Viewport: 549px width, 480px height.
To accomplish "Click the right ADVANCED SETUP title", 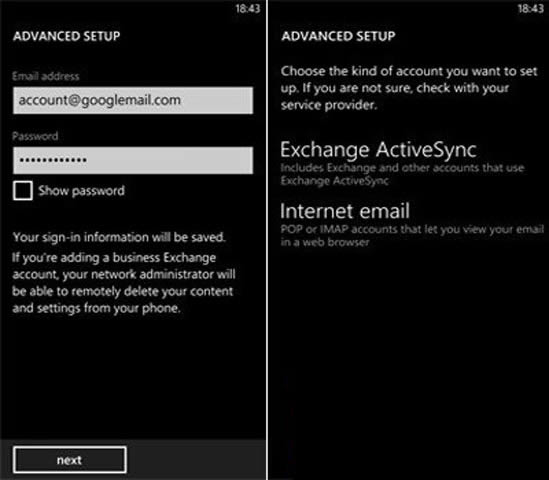I will click(338, 36).
